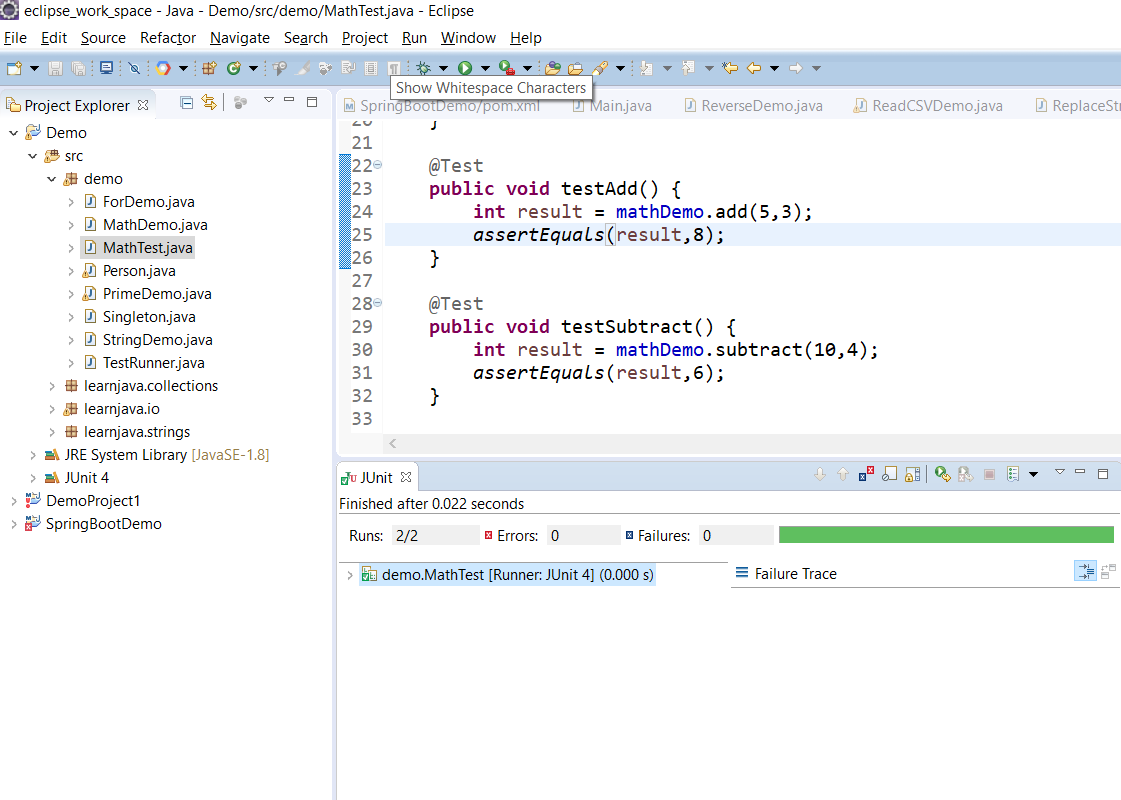Image resolution: width=1121 pixels, height=800 pixels.
Task: Toggle Show Whitespace Characters
Action: point(395,68)
